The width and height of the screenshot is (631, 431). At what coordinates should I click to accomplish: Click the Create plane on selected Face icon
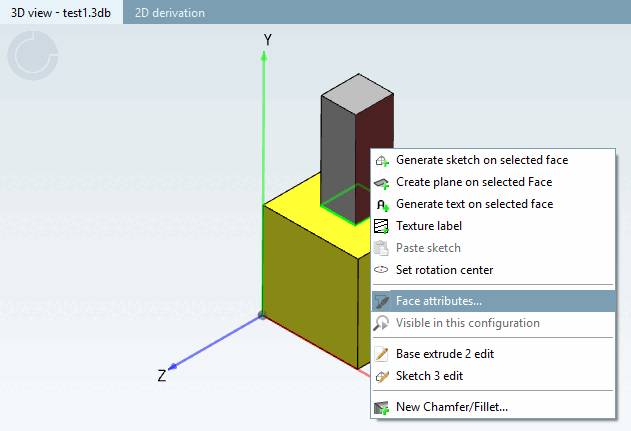pos(381,183)
